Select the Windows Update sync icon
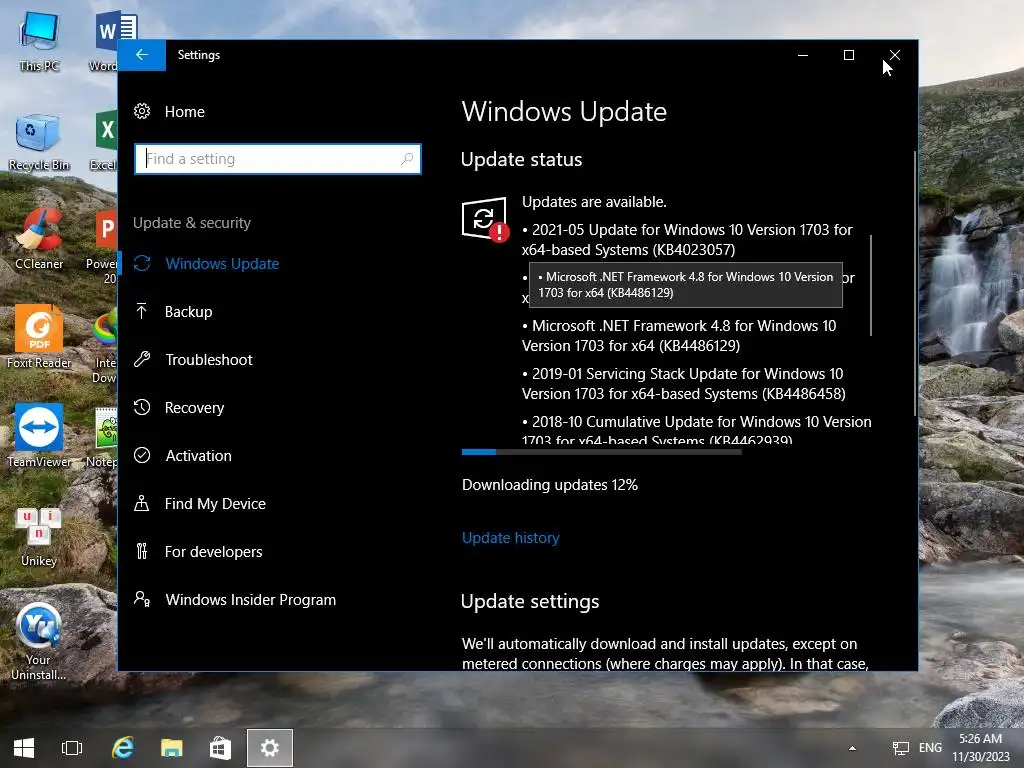The width and height of the screenshot is (1024, 768). [x=142, y=263]
